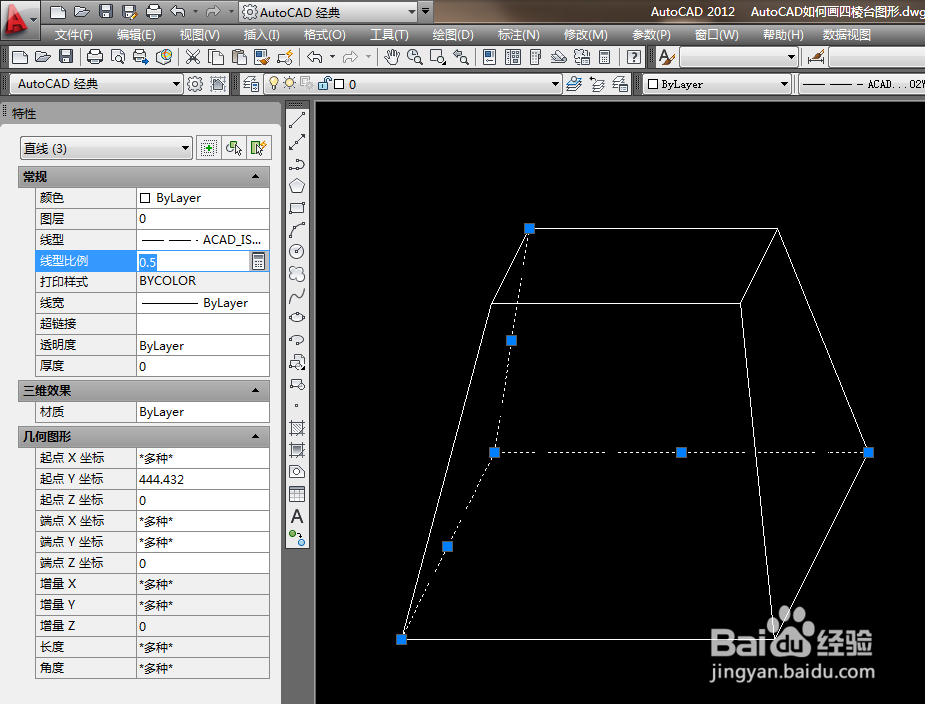Click the 起点 Y 坐标 value 444.432
This screenshot has height=704, width=925.
click(203, 479)
